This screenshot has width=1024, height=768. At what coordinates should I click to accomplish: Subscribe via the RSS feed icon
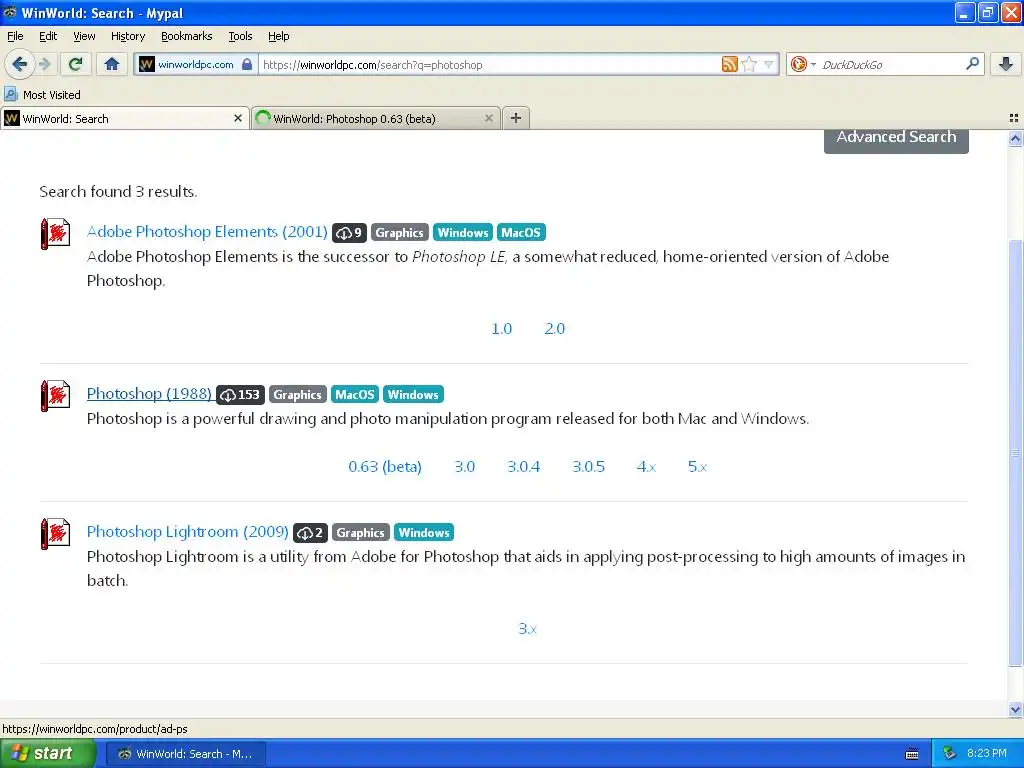click(x=729, y=64)
